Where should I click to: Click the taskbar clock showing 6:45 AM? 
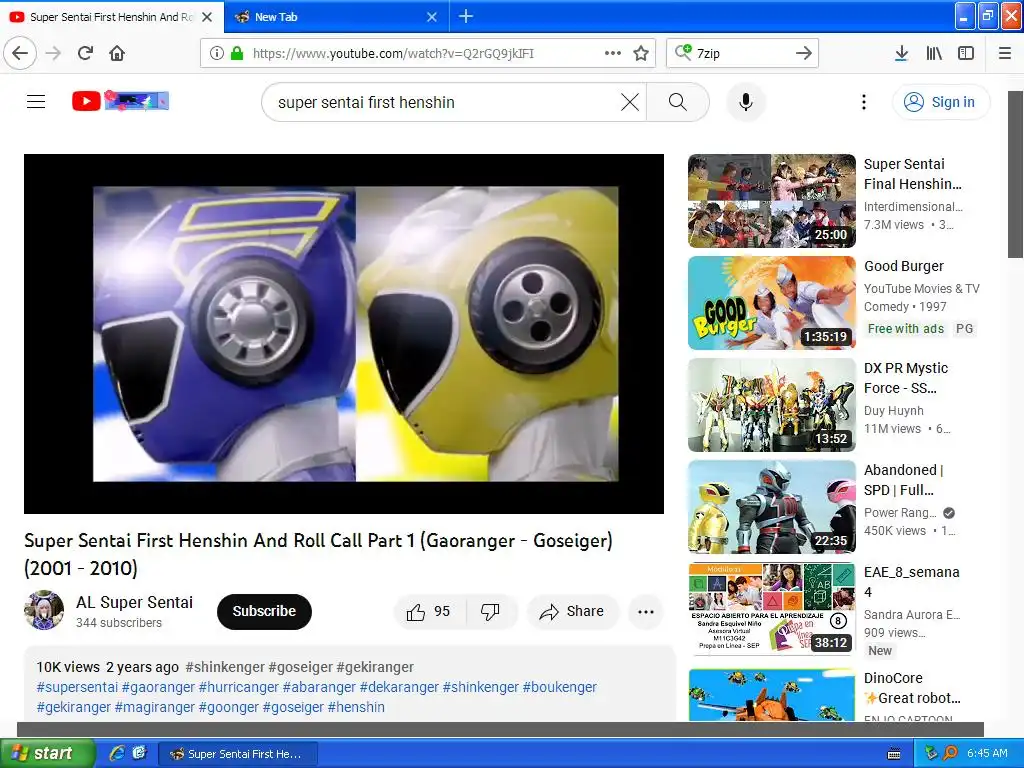987,754
